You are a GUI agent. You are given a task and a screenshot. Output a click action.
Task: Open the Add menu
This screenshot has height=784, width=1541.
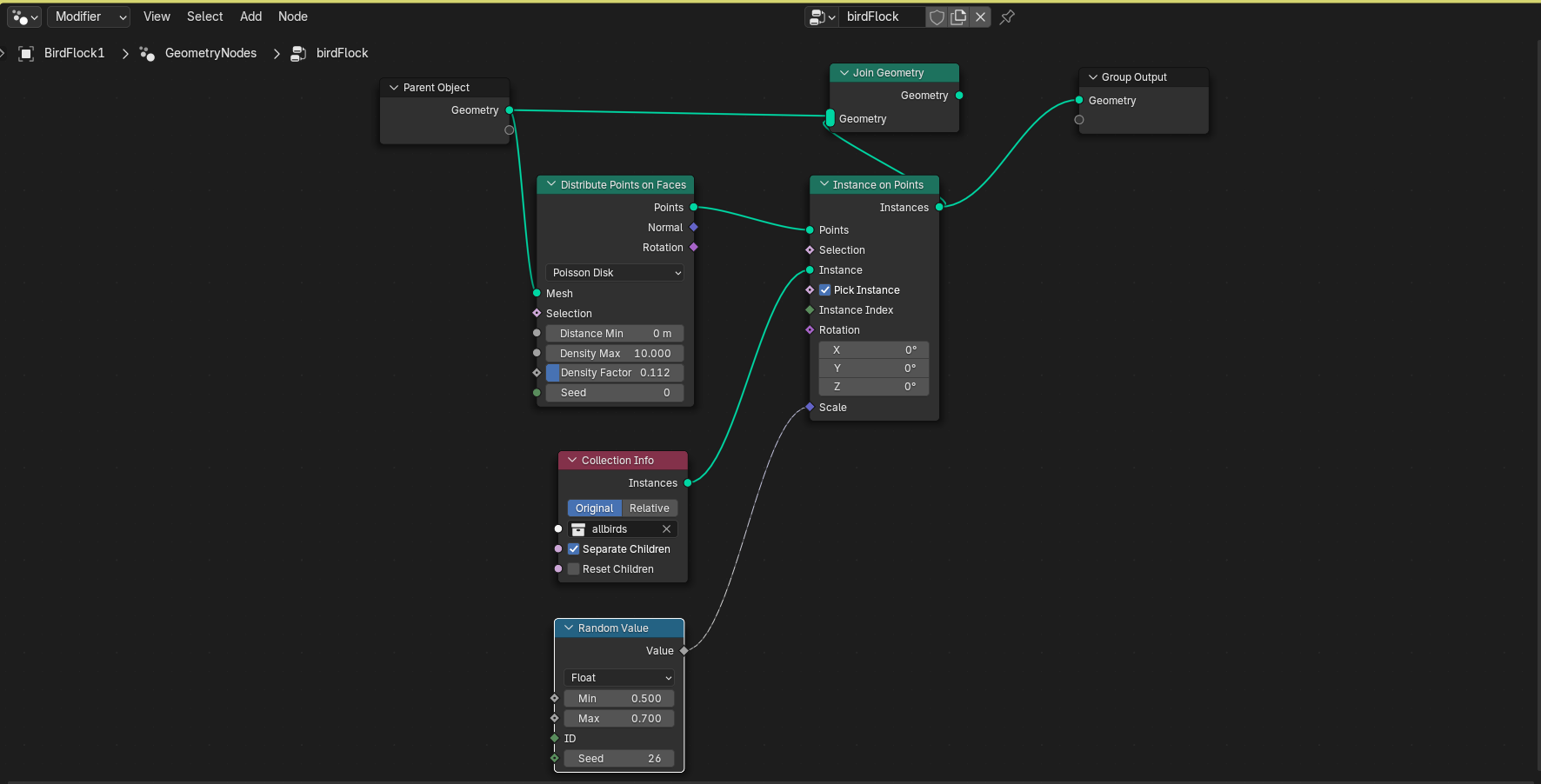coord(250,17)
